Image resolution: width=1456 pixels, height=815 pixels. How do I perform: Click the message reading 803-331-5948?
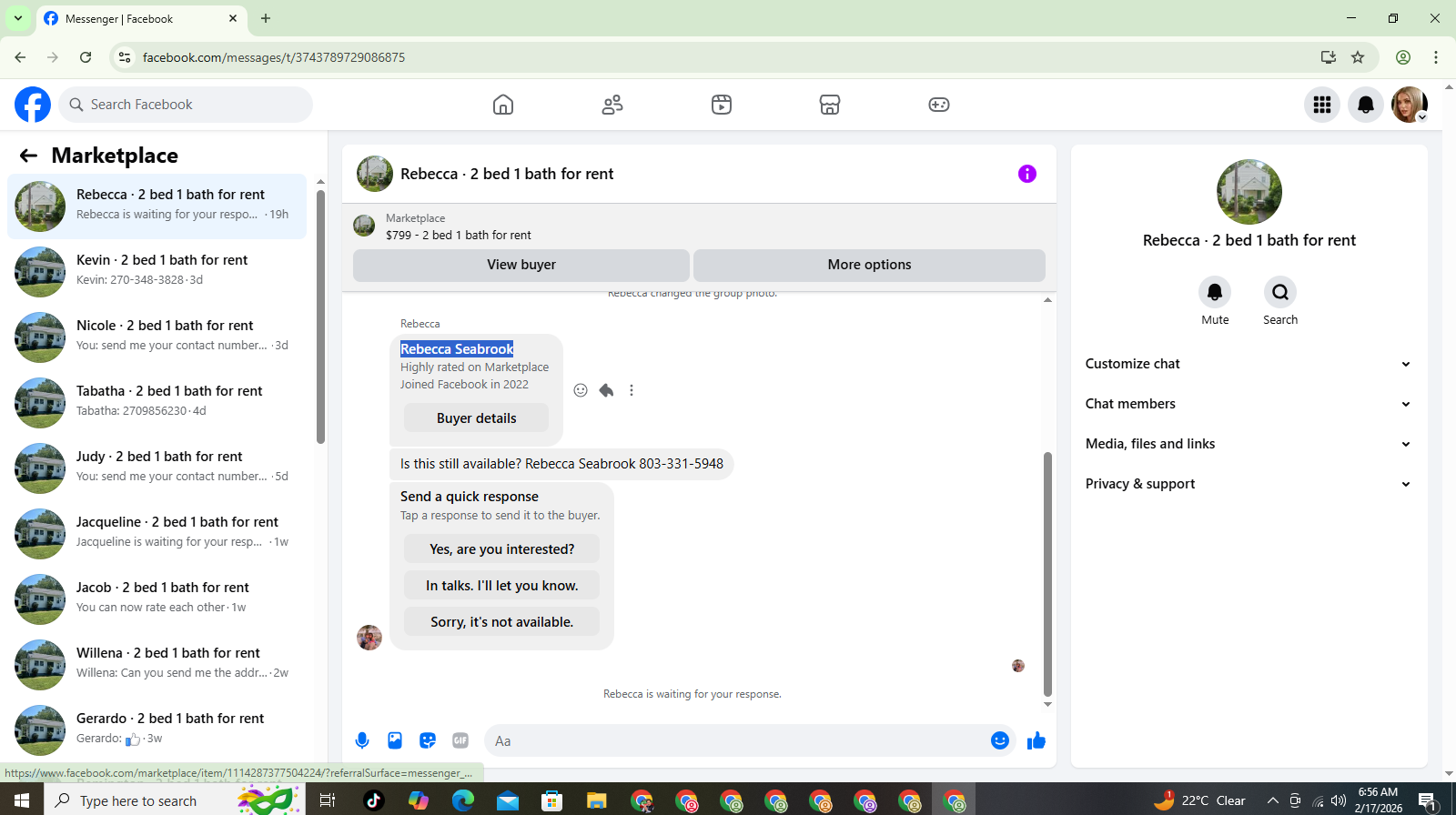pyautogui.click(x=561, y=464)
